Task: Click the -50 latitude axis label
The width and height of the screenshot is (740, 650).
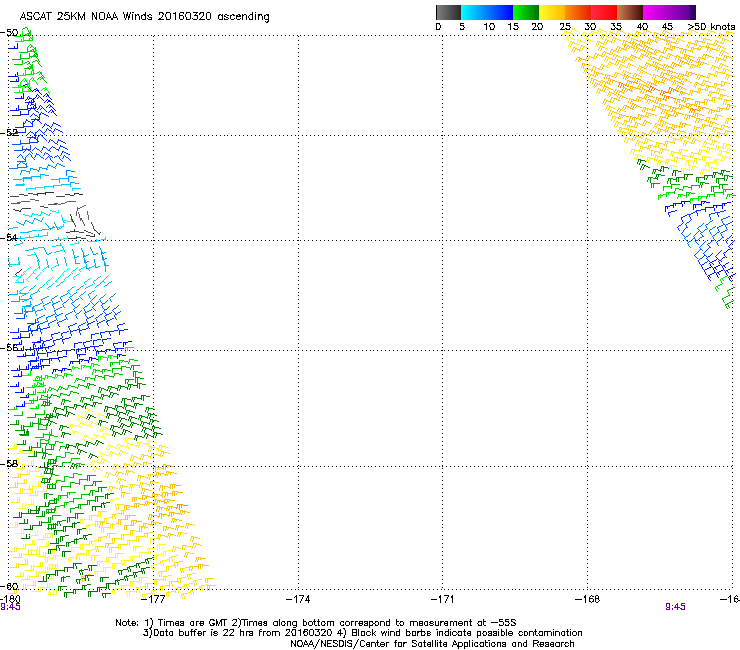Action: (9, 33)
